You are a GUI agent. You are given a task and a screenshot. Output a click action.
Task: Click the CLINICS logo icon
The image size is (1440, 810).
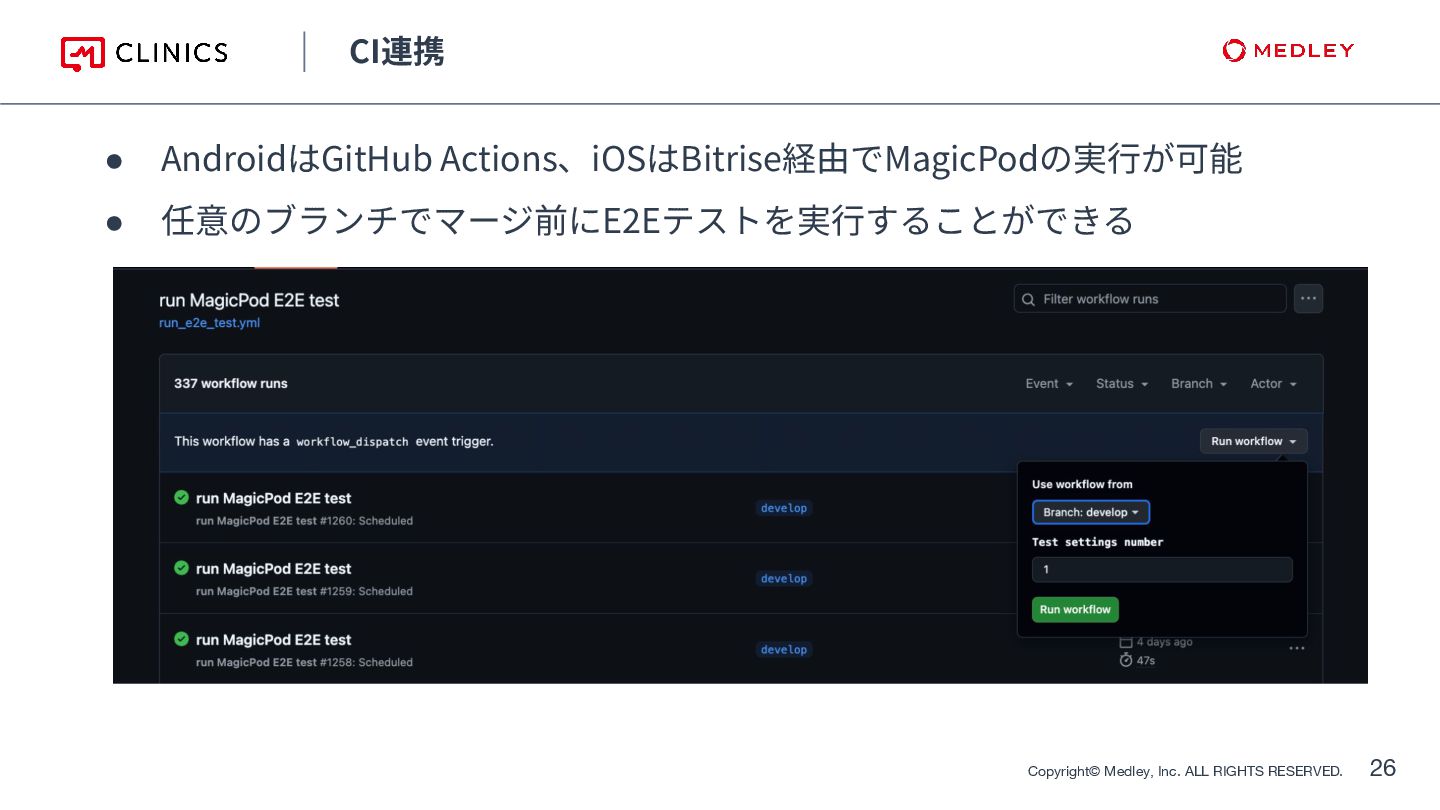(83, 54)
